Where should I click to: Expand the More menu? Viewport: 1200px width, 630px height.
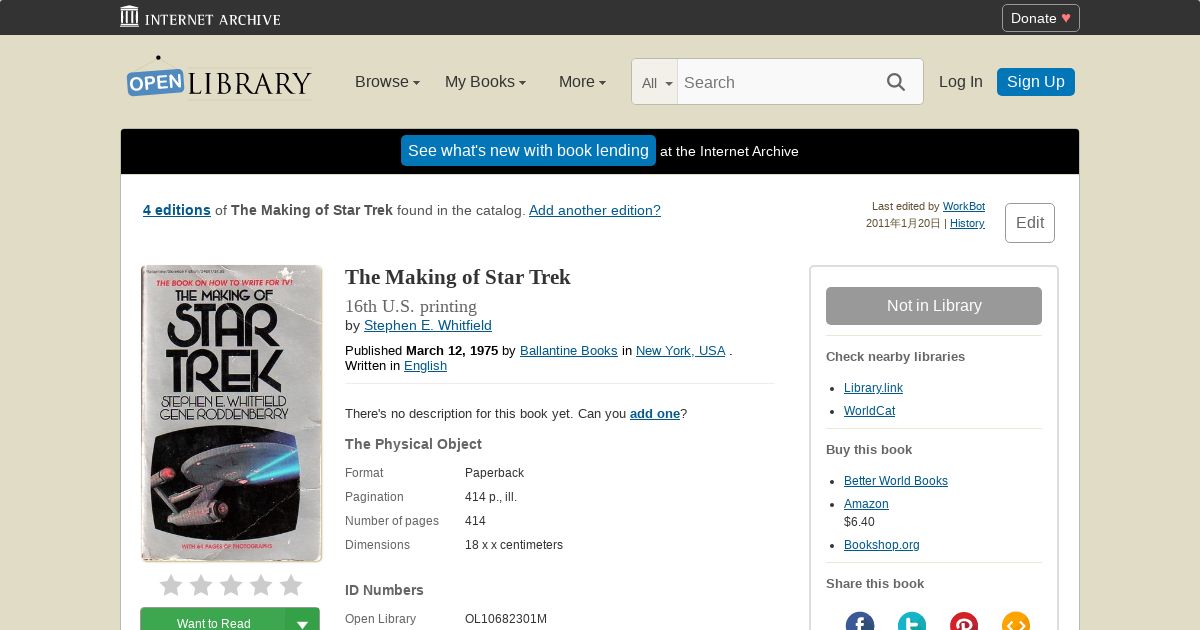[x=582, y=82]
